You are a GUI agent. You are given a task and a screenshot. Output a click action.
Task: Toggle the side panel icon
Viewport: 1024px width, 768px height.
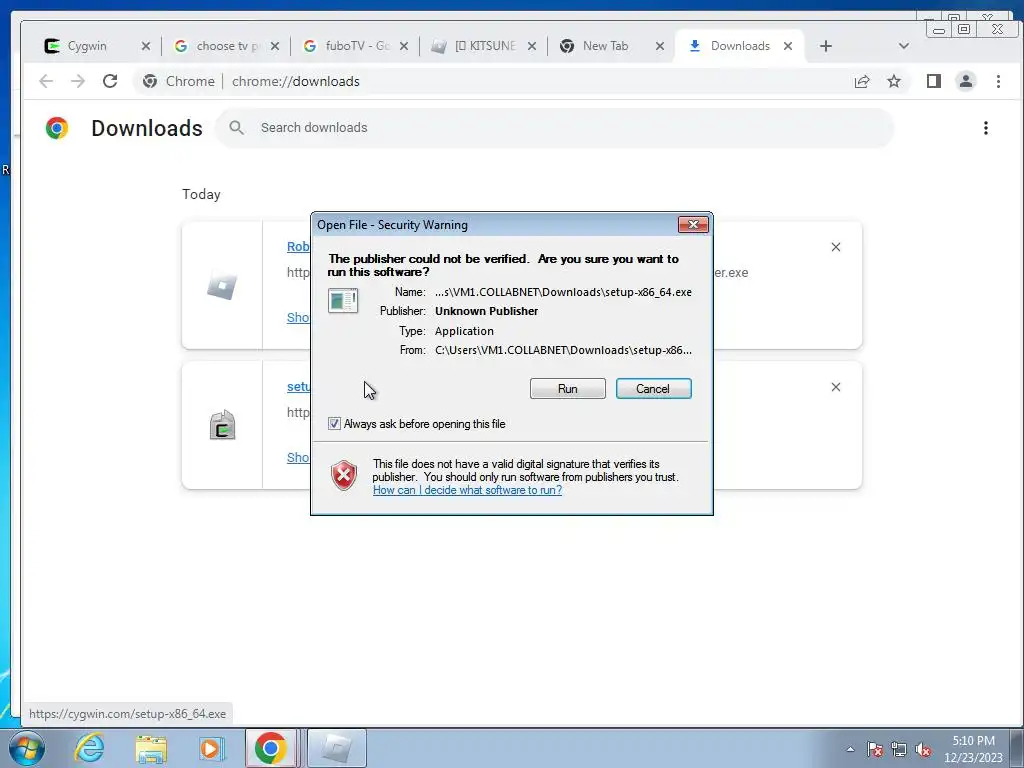[x=934, y=81]
